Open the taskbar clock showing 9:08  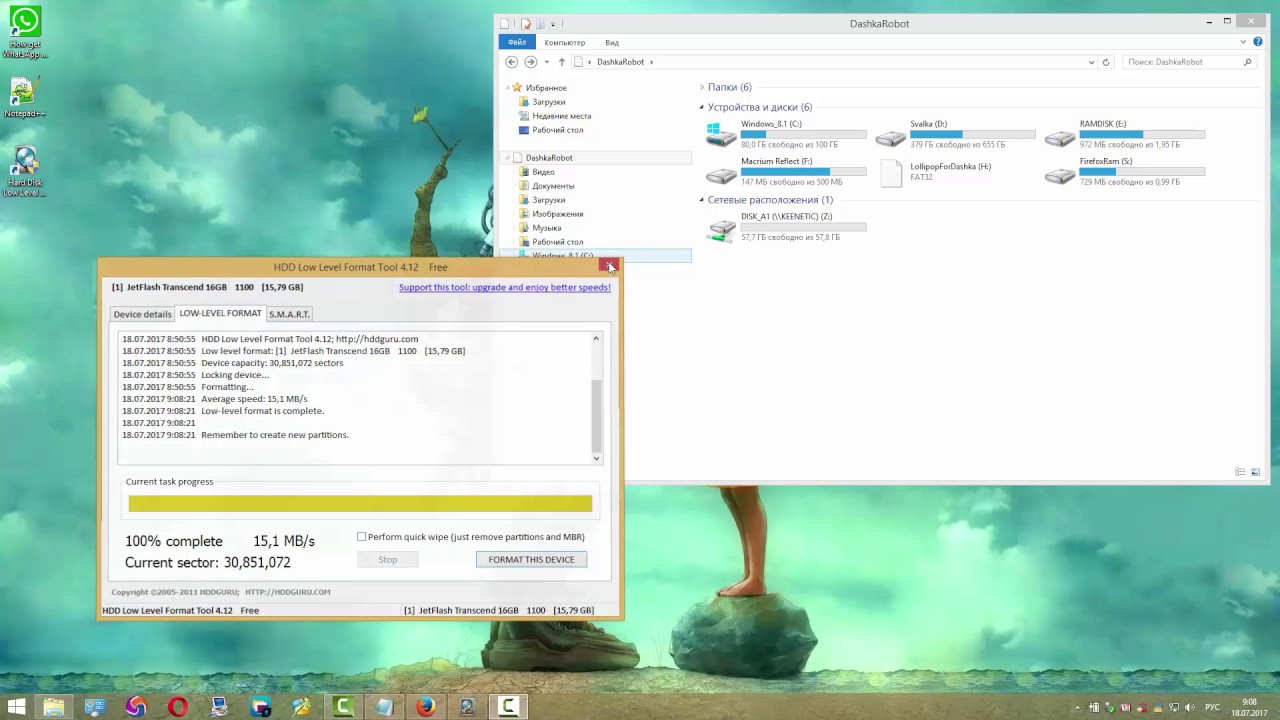point(1249,707)
